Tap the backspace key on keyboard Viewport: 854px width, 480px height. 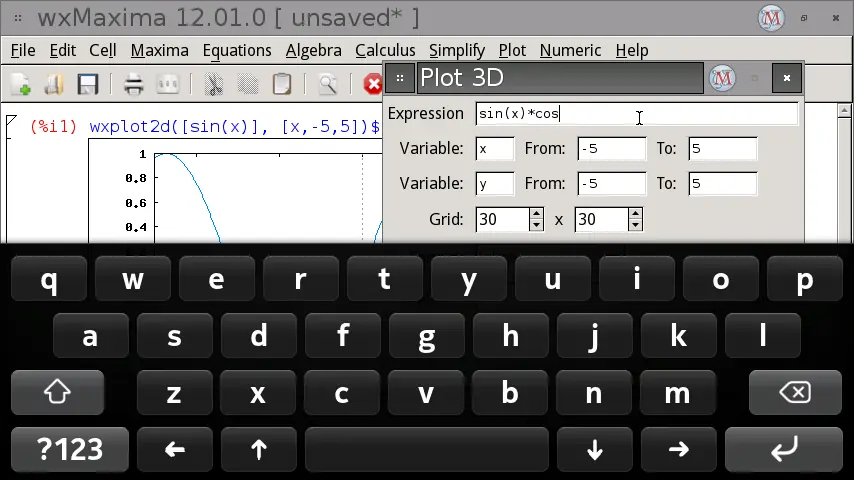(x=795, y=392)
